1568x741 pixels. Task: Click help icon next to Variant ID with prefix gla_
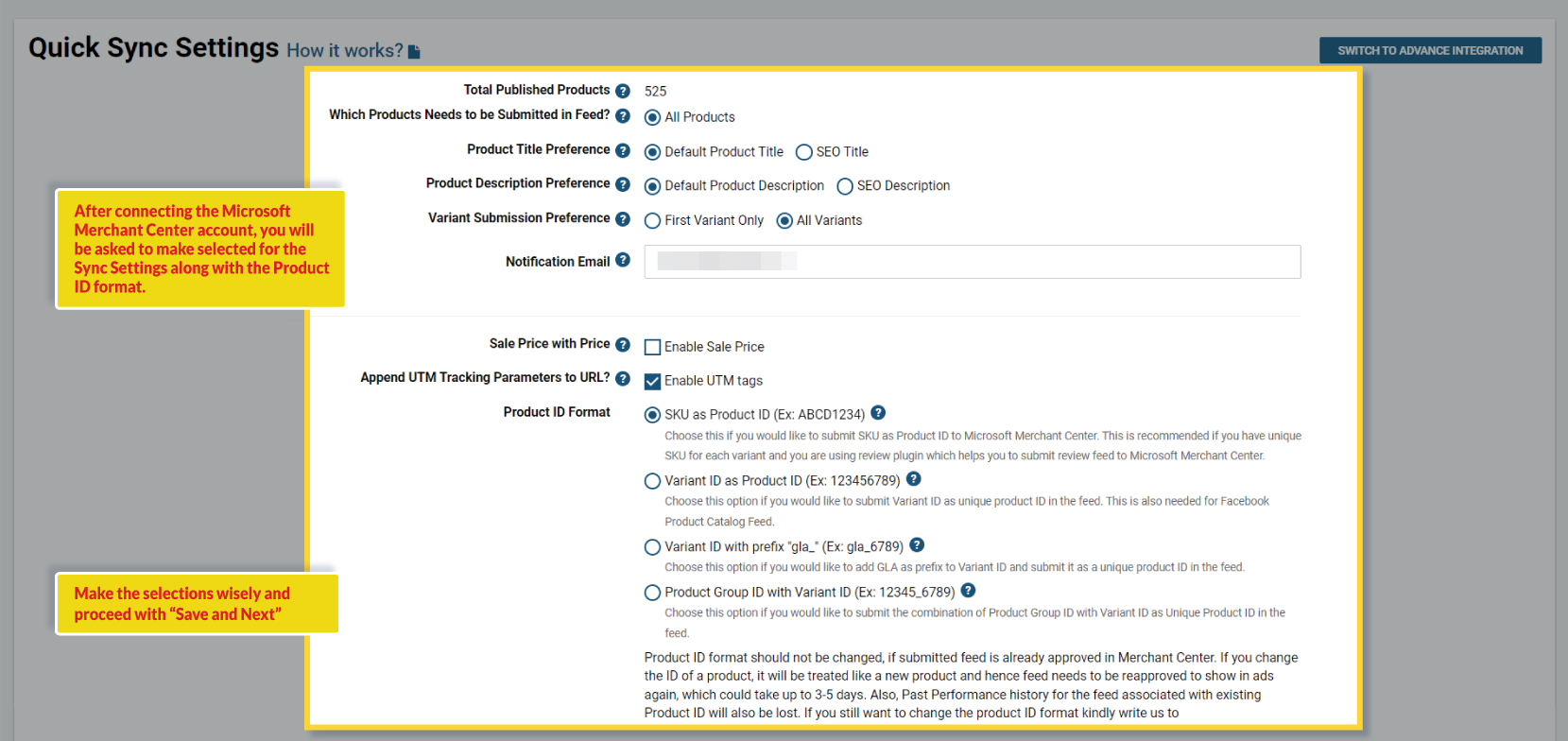pos(917,544)
